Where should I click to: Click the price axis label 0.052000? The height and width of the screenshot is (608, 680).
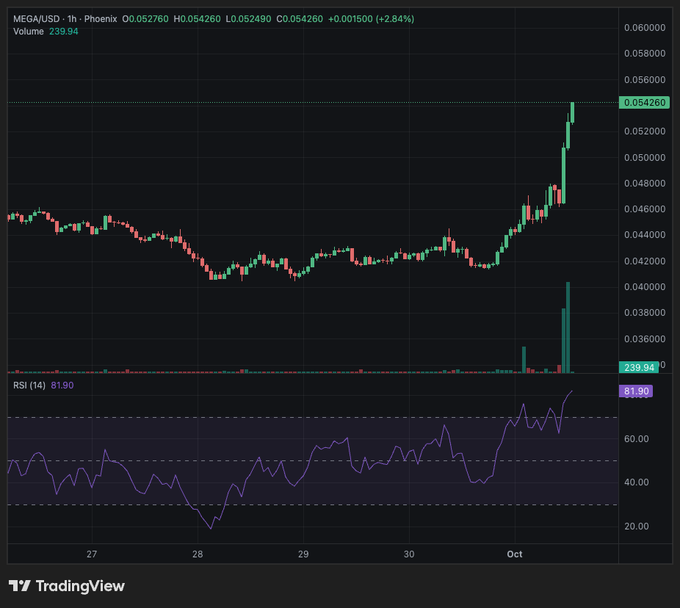[x=644, y=131]
